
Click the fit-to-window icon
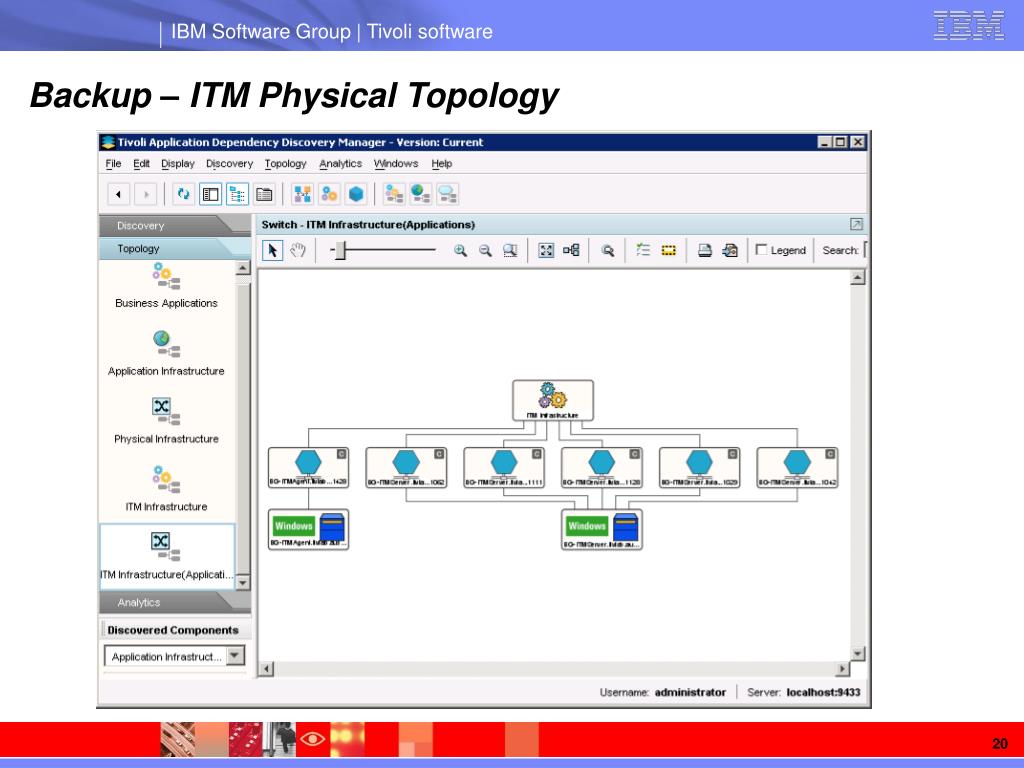(x=546, y=250)
